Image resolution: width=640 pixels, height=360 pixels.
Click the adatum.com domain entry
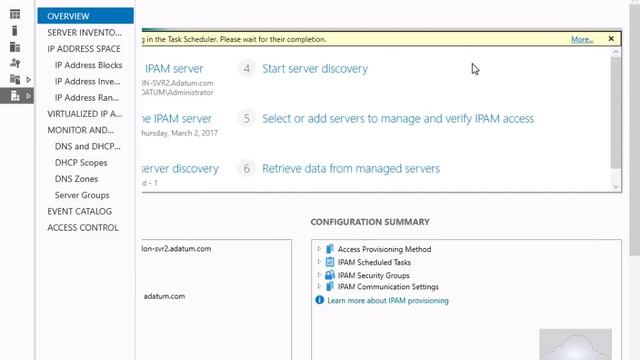point(164,296)
